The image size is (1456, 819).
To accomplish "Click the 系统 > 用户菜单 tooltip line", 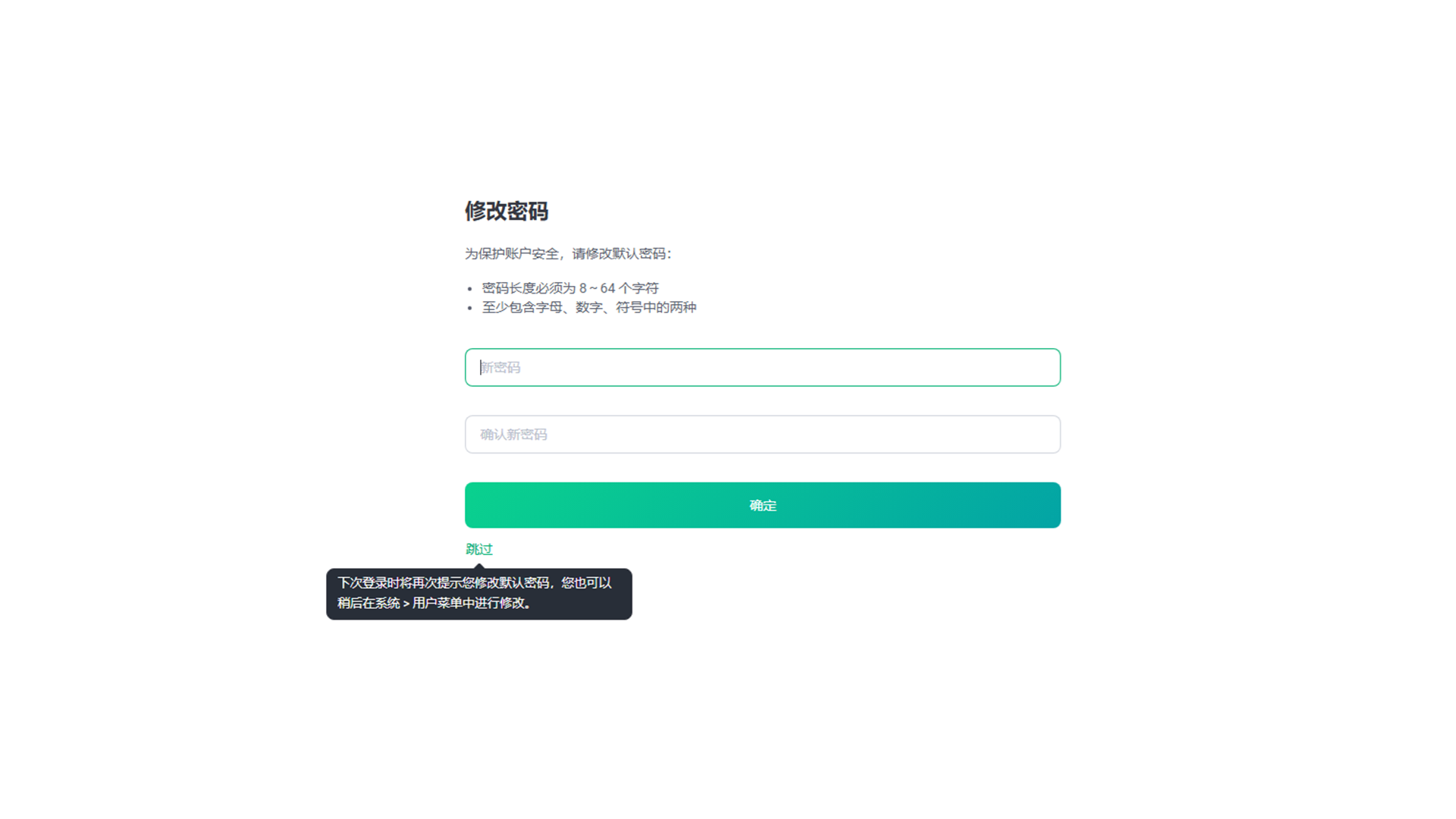I will (435, 603).
